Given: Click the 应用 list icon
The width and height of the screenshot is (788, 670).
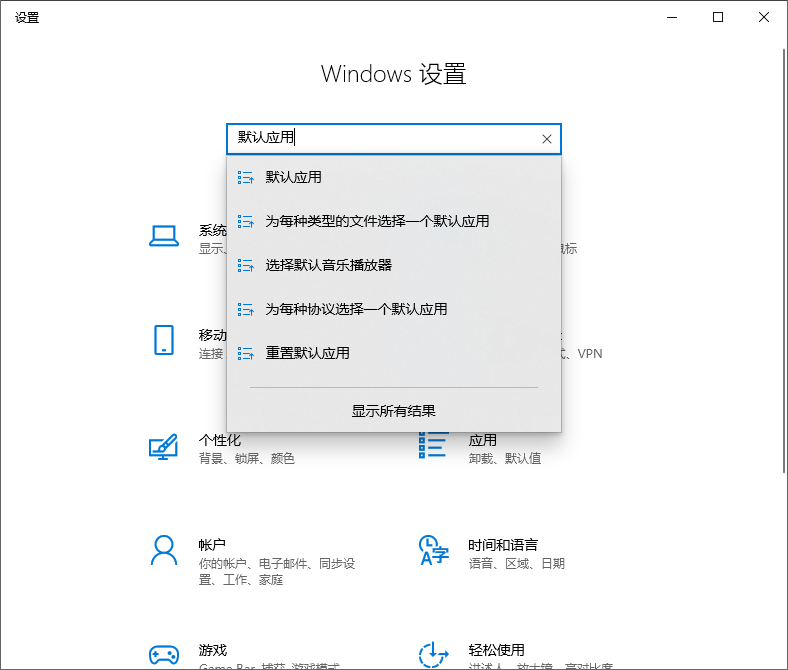Looking at the screenshot, I should coord(434,445).
